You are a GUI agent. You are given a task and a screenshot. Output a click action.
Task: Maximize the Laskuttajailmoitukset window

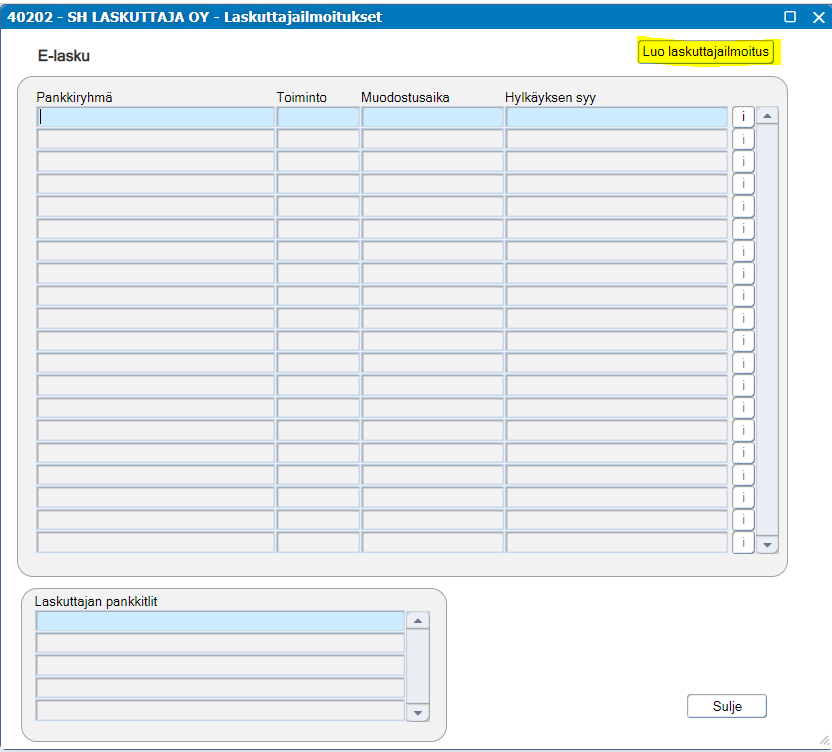coord(790,17)
